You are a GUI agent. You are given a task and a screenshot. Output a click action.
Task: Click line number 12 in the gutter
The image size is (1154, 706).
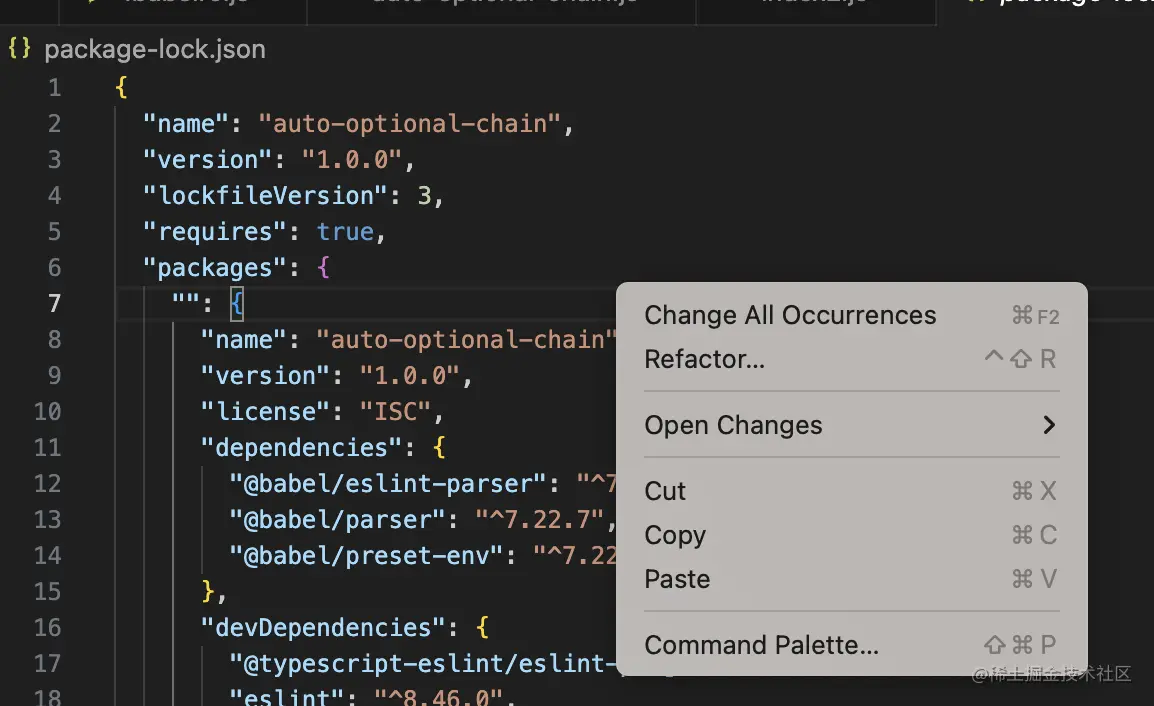click(x=48, y=483)
